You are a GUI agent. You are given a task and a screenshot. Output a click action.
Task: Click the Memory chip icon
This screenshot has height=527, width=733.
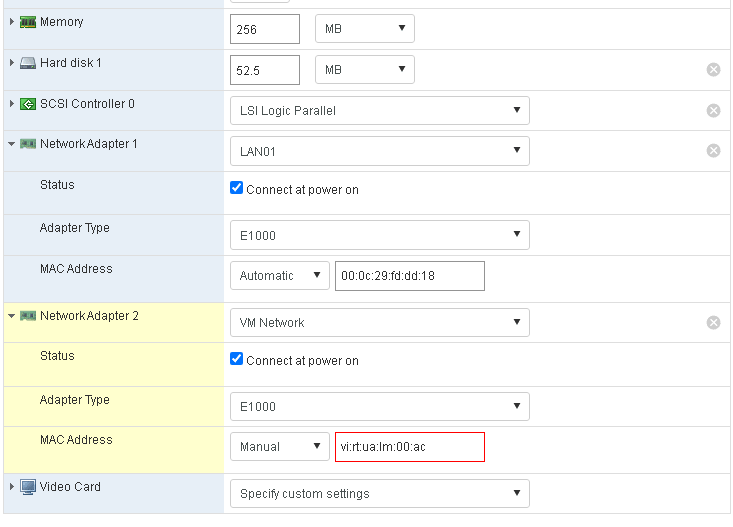[x=28, y=22]
